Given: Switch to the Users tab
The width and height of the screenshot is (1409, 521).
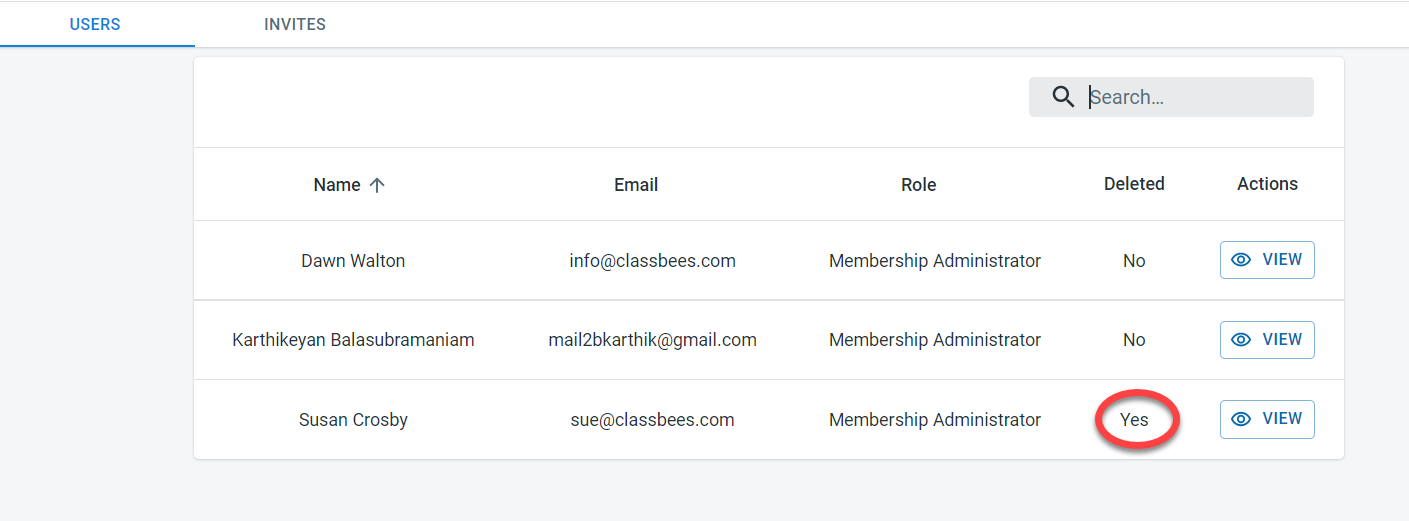Looking at the screenshot, I should point(95,24).
